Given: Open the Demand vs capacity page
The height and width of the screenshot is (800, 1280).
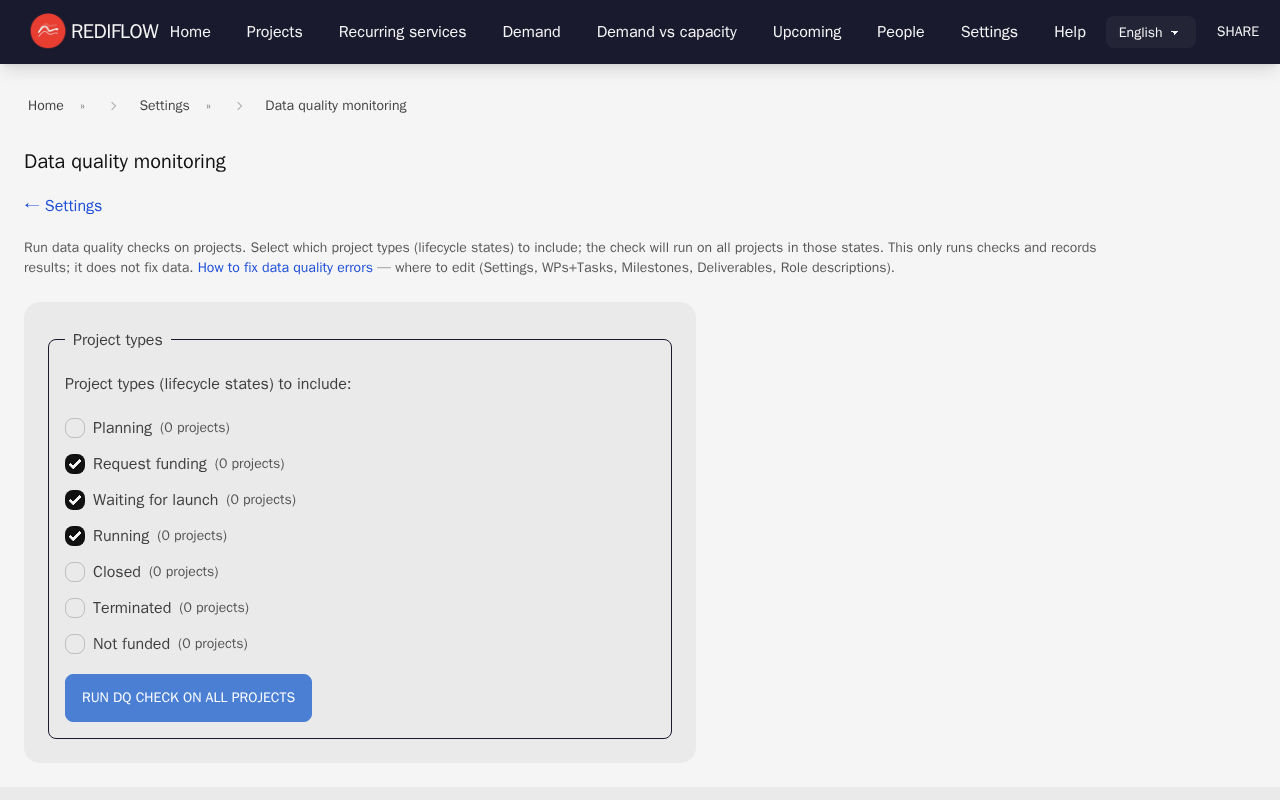Looking at the screenshot, I should tap(666, 32).
